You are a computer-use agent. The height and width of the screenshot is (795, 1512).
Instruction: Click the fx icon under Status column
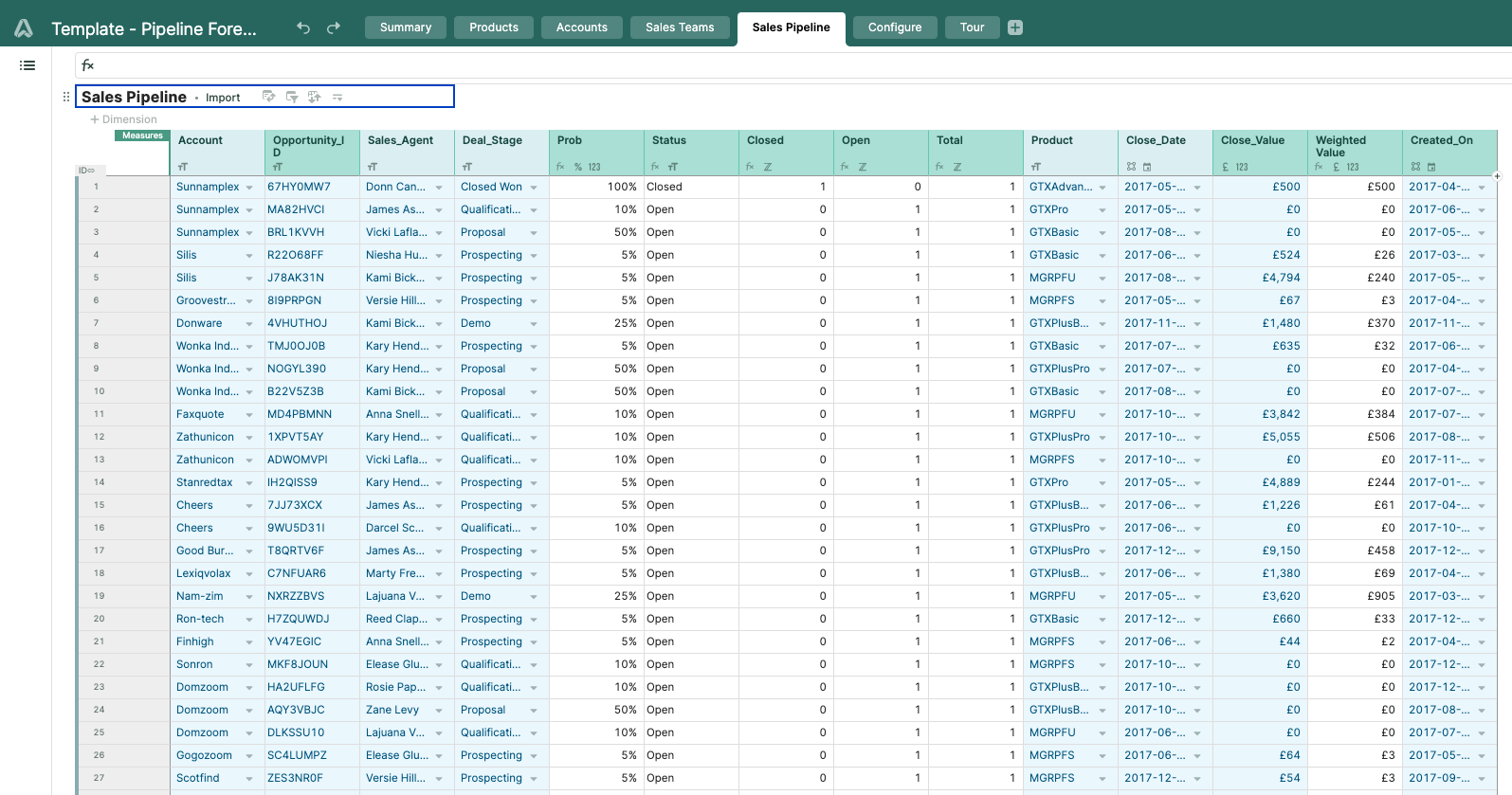[655, 167]
